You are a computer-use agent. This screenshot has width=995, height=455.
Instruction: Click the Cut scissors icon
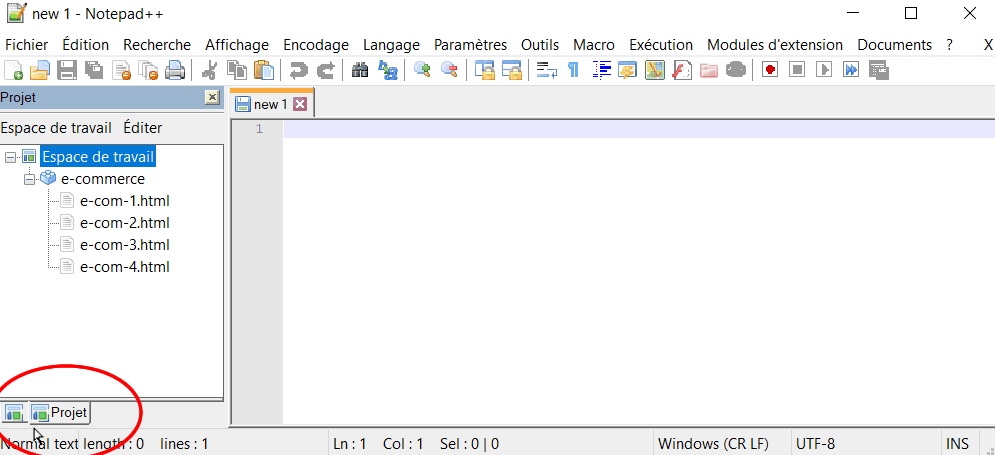click(x=209, y=70)
